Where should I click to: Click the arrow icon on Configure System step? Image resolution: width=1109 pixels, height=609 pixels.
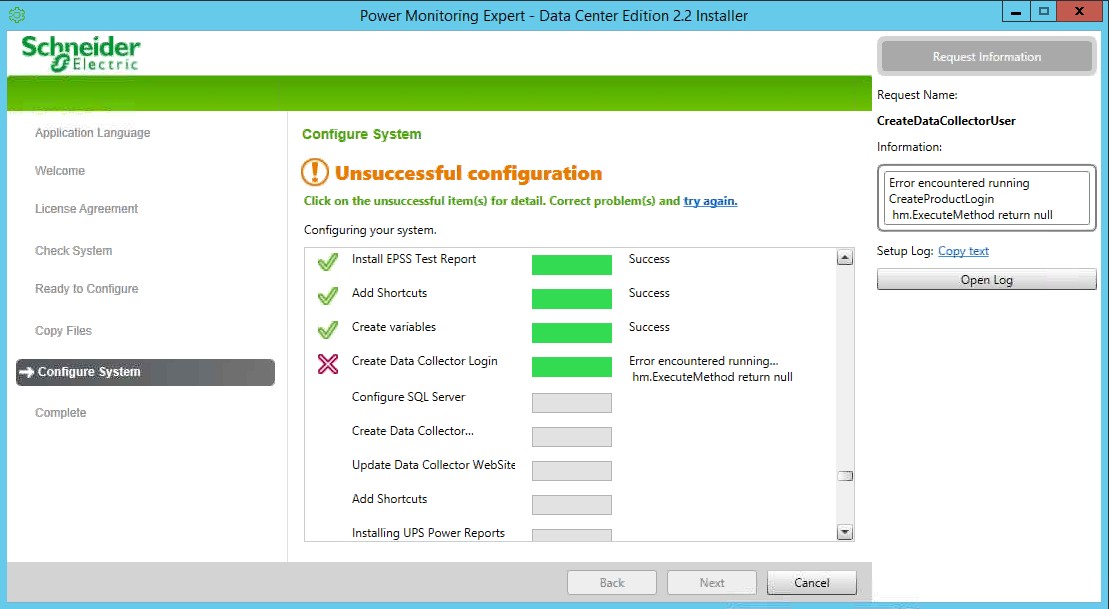pyautogui.click(x=26, y=372)
